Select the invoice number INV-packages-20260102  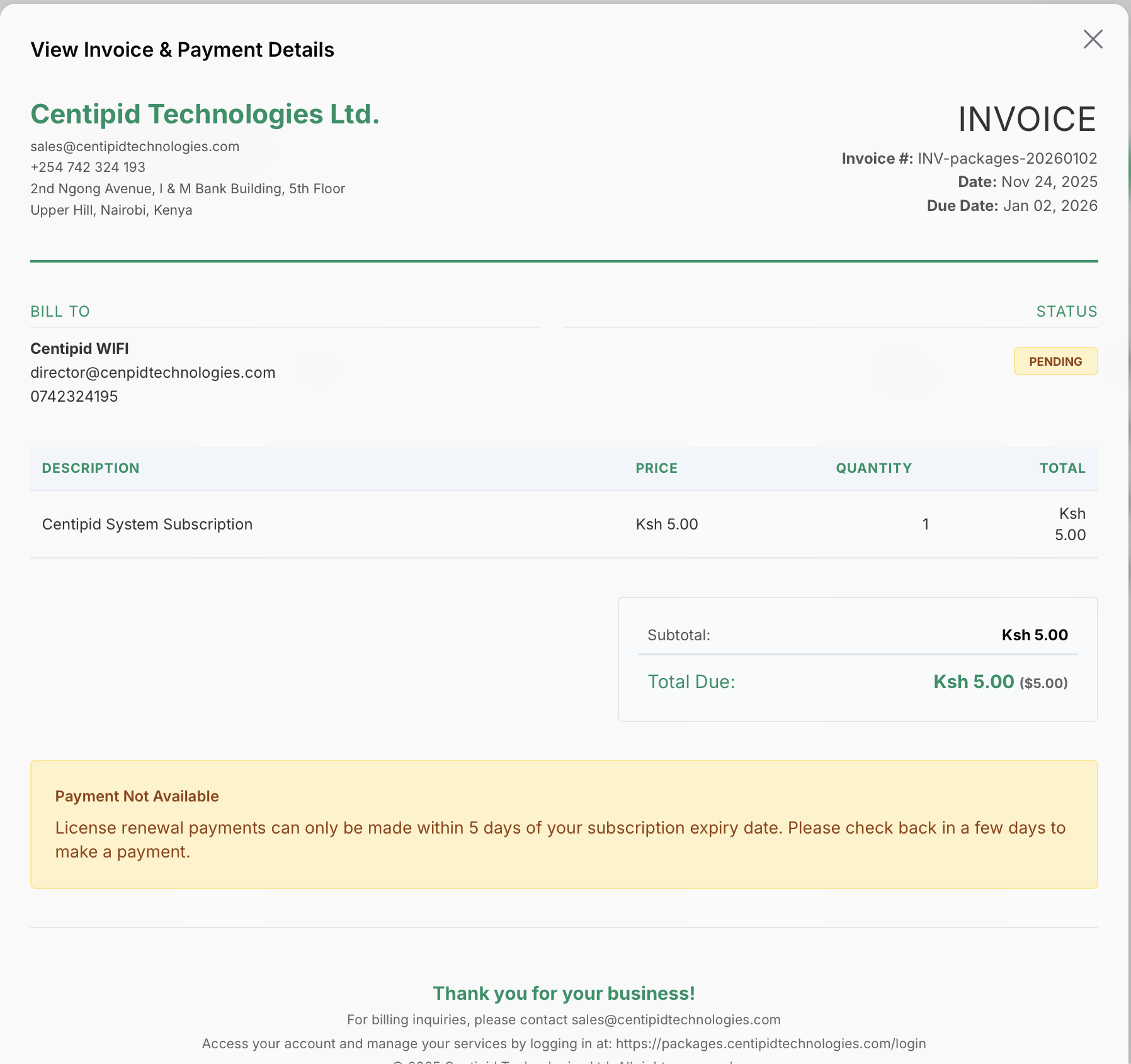[x=1006, y=158]
